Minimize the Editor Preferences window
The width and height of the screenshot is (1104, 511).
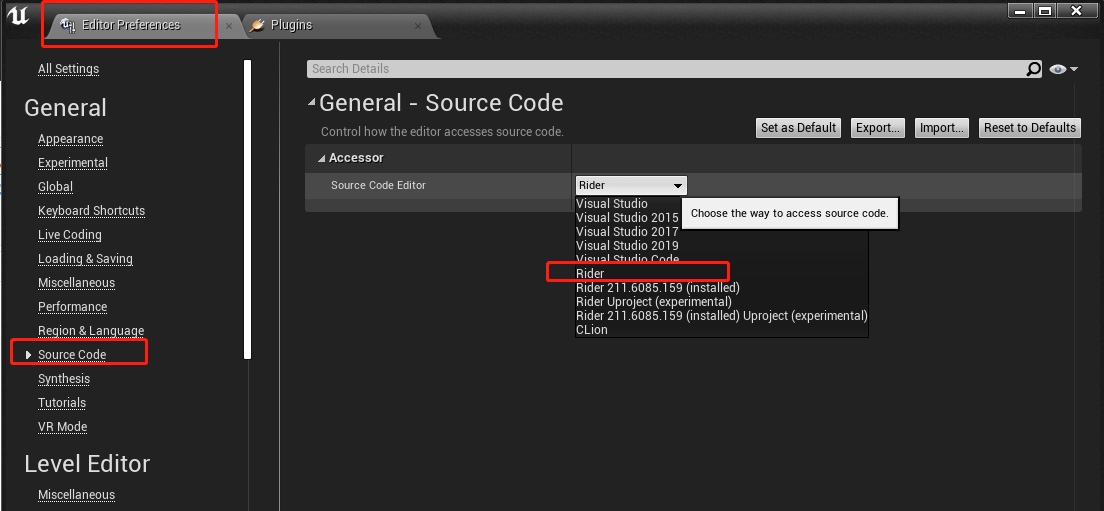click(x=1020, y=11)
